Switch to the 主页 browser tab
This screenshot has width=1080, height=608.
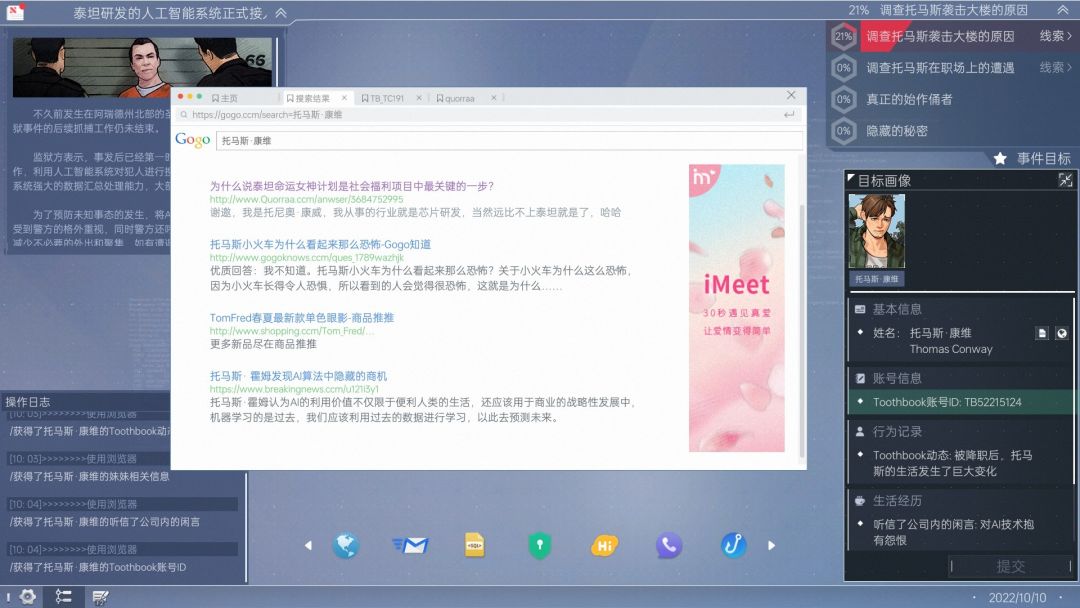point(229,98)
